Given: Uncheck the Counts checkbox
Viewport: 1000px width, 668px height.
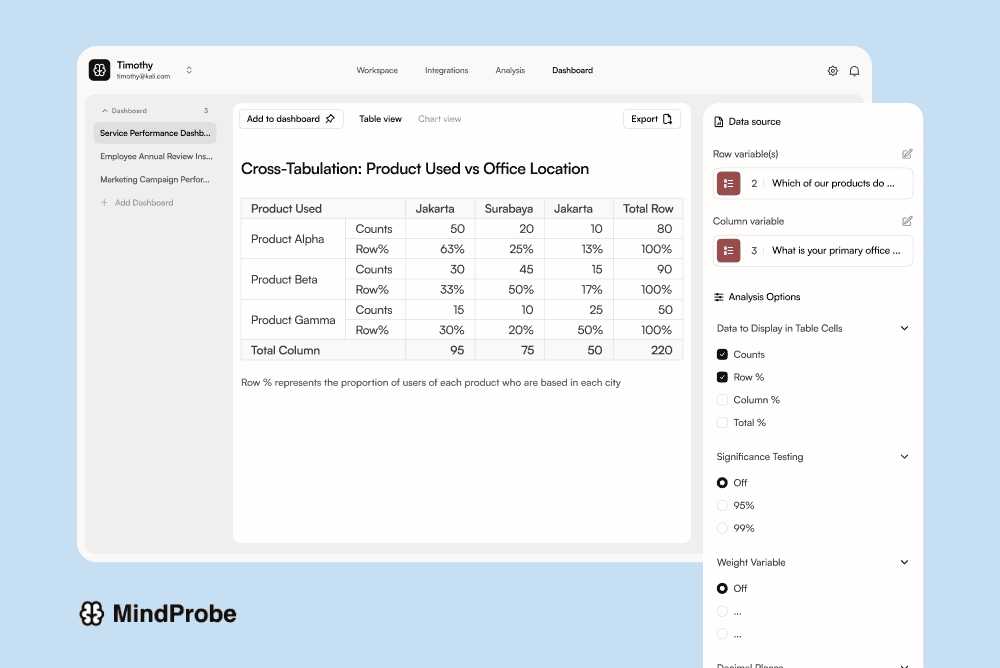Looking at the screenshot, I should (722, 353).
